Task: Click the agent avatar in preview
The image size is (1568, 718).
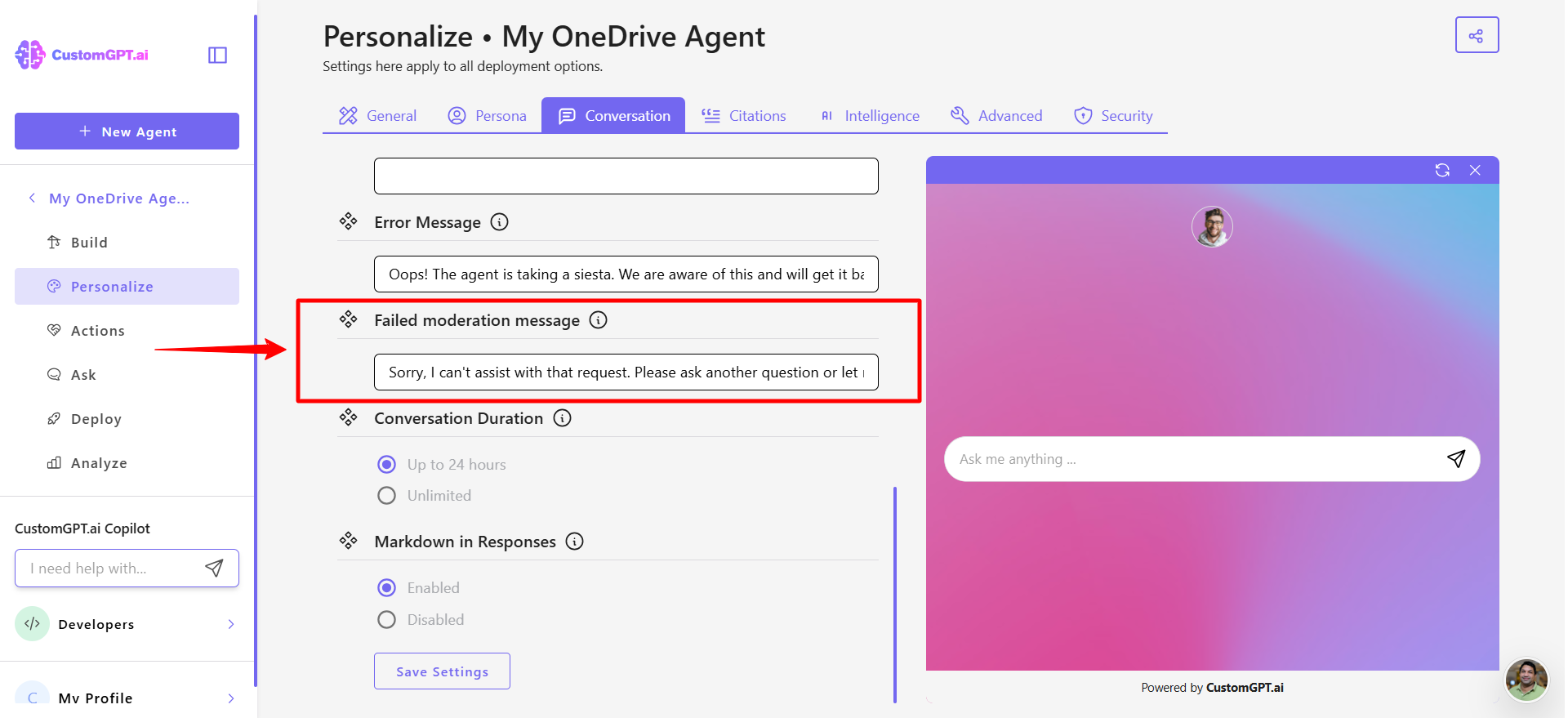Action: (1212, 226)
